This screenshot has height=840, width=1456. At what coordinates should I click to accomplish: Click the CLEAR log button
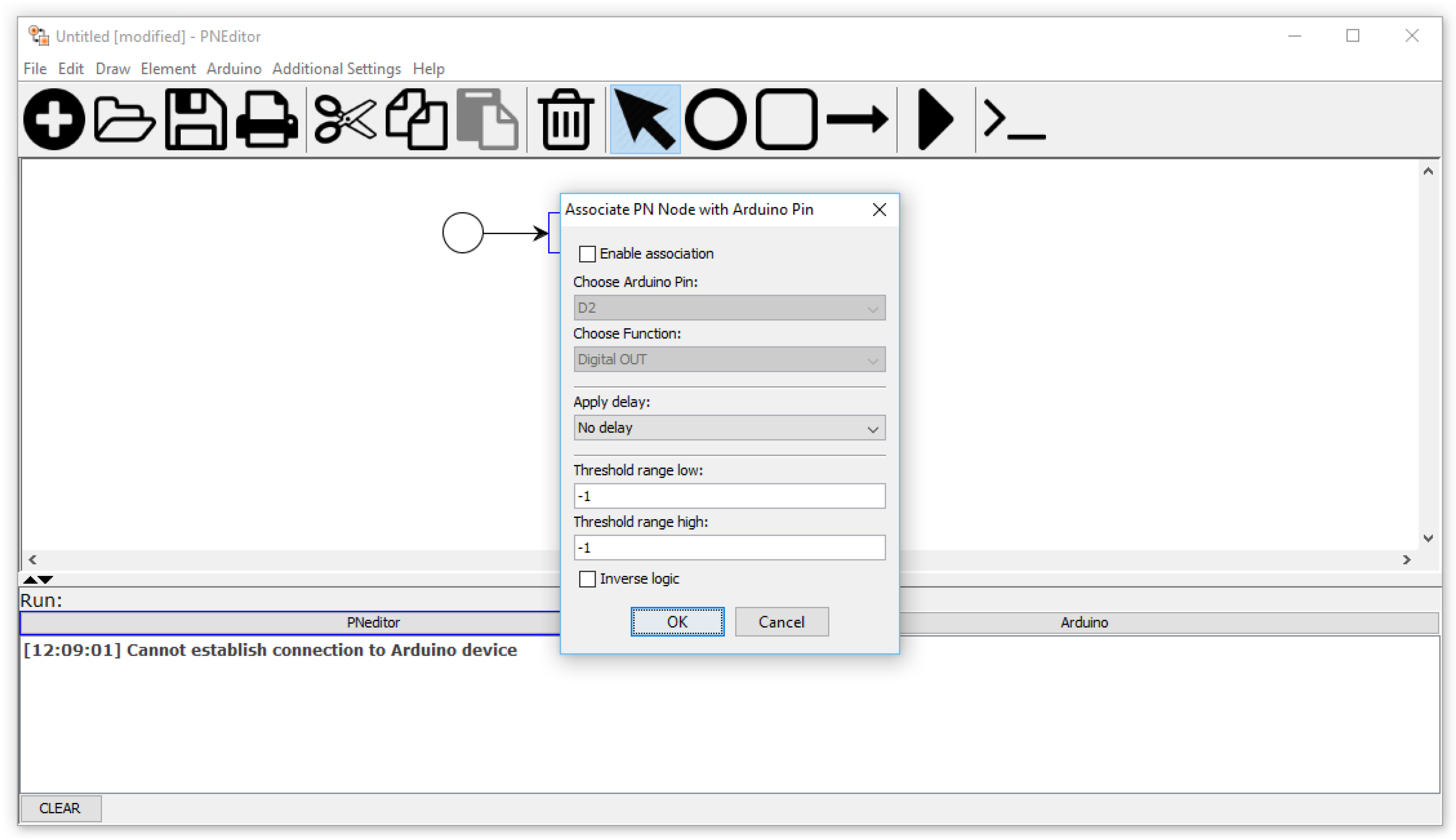(x=60, y=808)
